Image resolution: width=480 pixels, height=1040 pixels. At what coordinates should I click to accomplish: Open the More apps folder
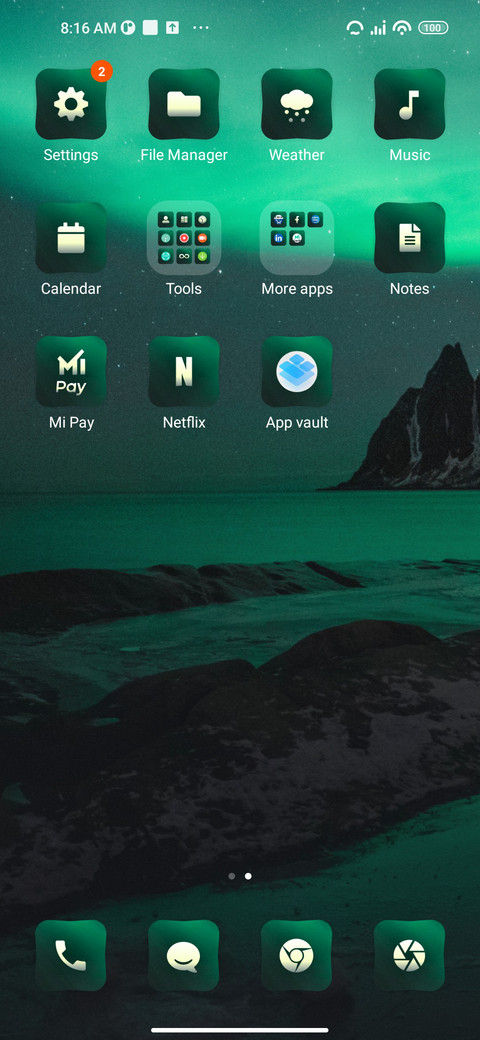pos(296,237)
